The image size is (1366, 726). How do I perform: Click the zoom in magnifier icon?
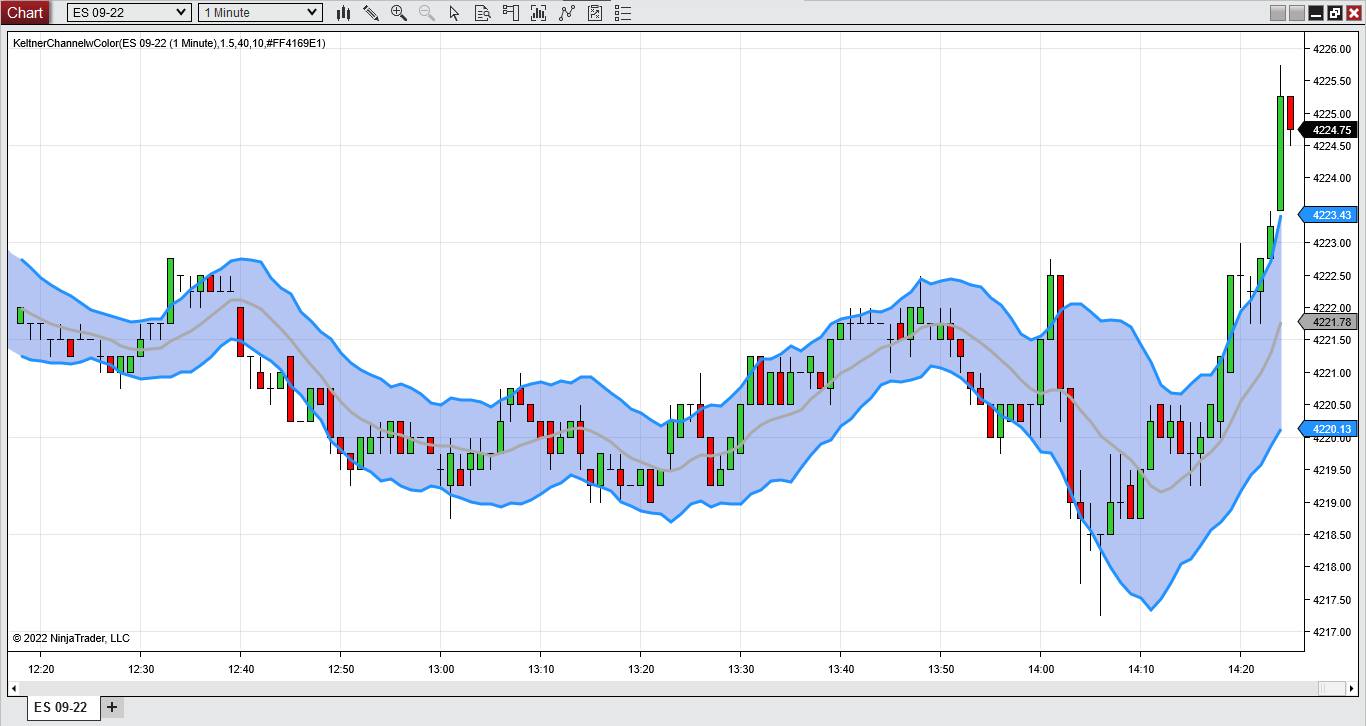pos(399,12)
